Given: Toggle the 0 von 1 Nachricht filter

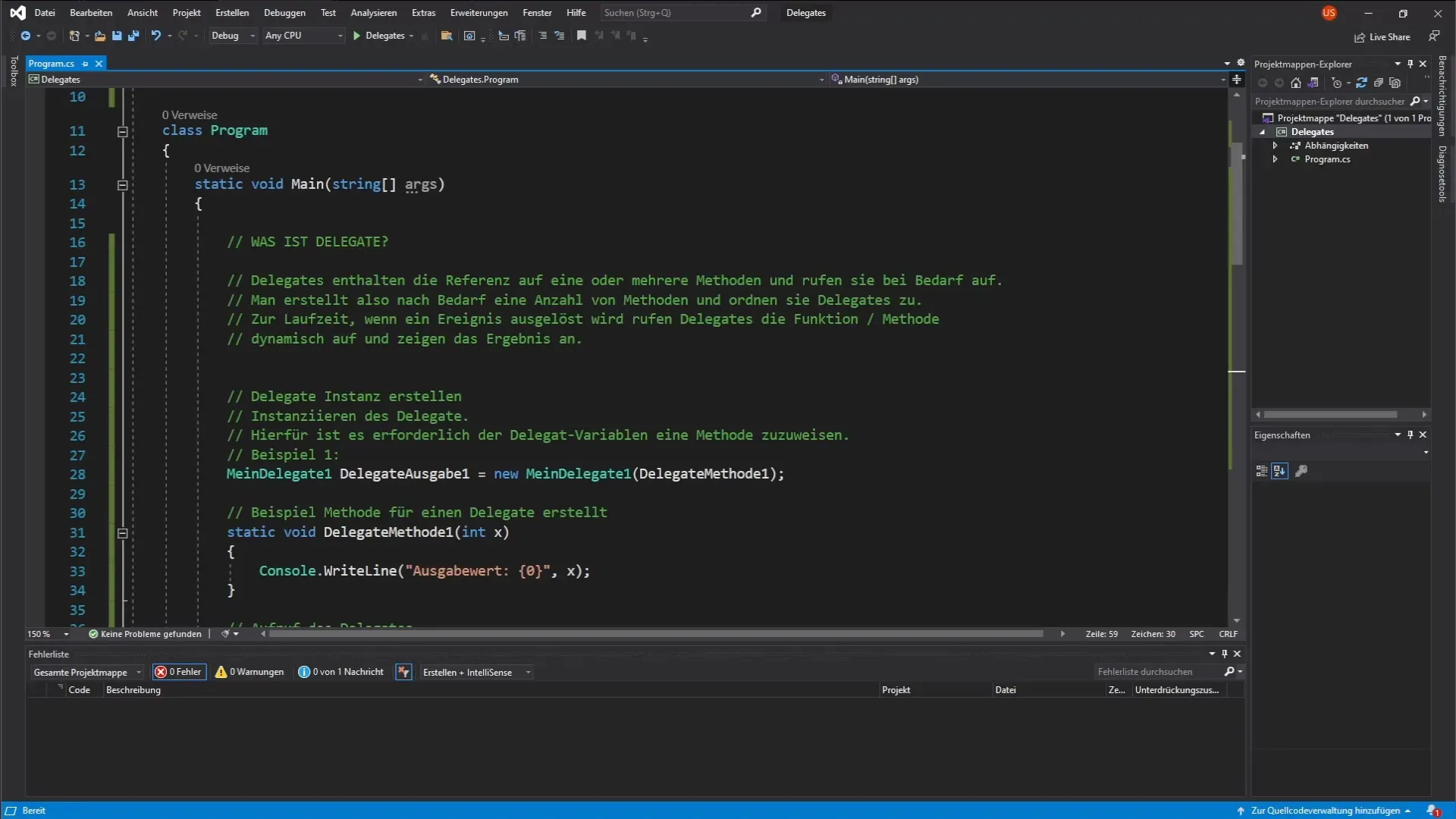Looking at the screenshot, I should [x=341, y=672].
